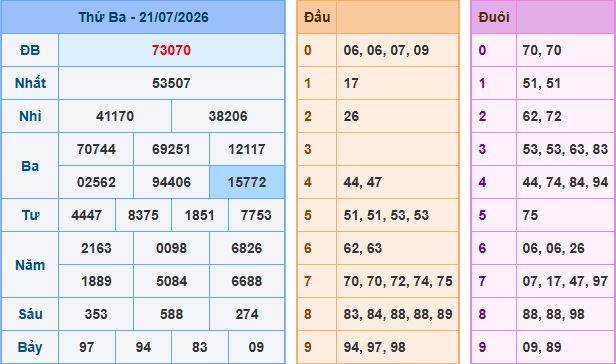Click the empty Đầu row 3 cell
The height and width of the screenshot is (364, 616).
click(x=398, y=149)
